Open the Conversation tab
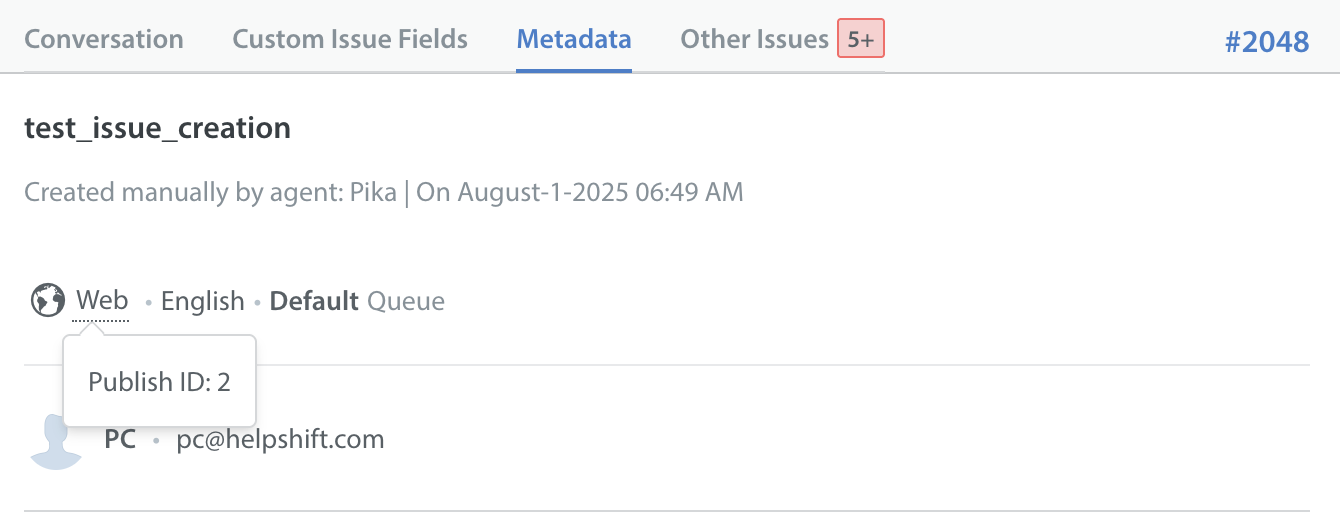 pos(104,40)
